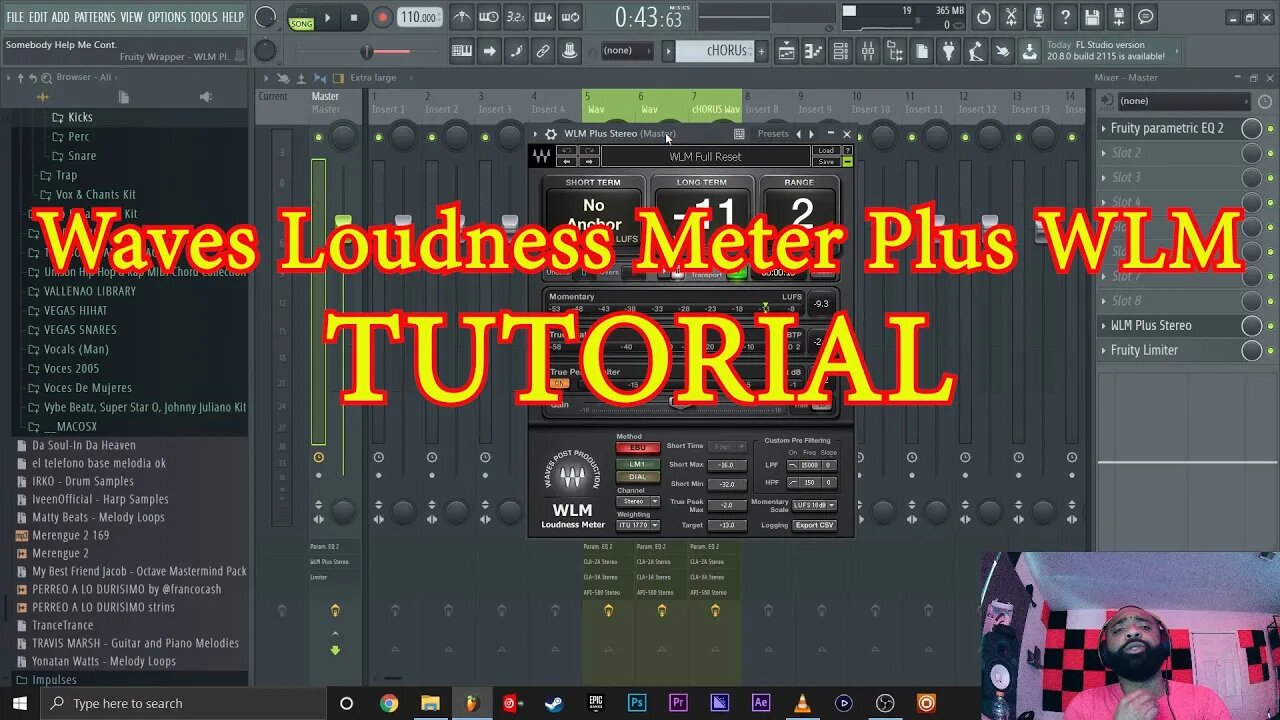Open the Weighting ITU 1770 dropdown
Image resolution: width=1280 pixels, height=720 pixels.
tap(637, 525)
